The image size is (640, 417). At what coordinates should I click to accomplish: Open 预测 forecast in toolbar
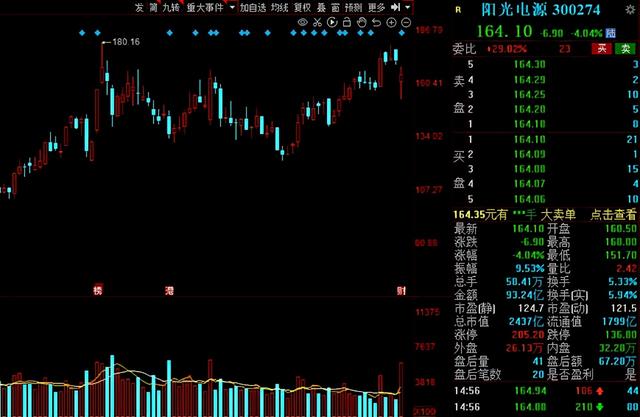353,7
